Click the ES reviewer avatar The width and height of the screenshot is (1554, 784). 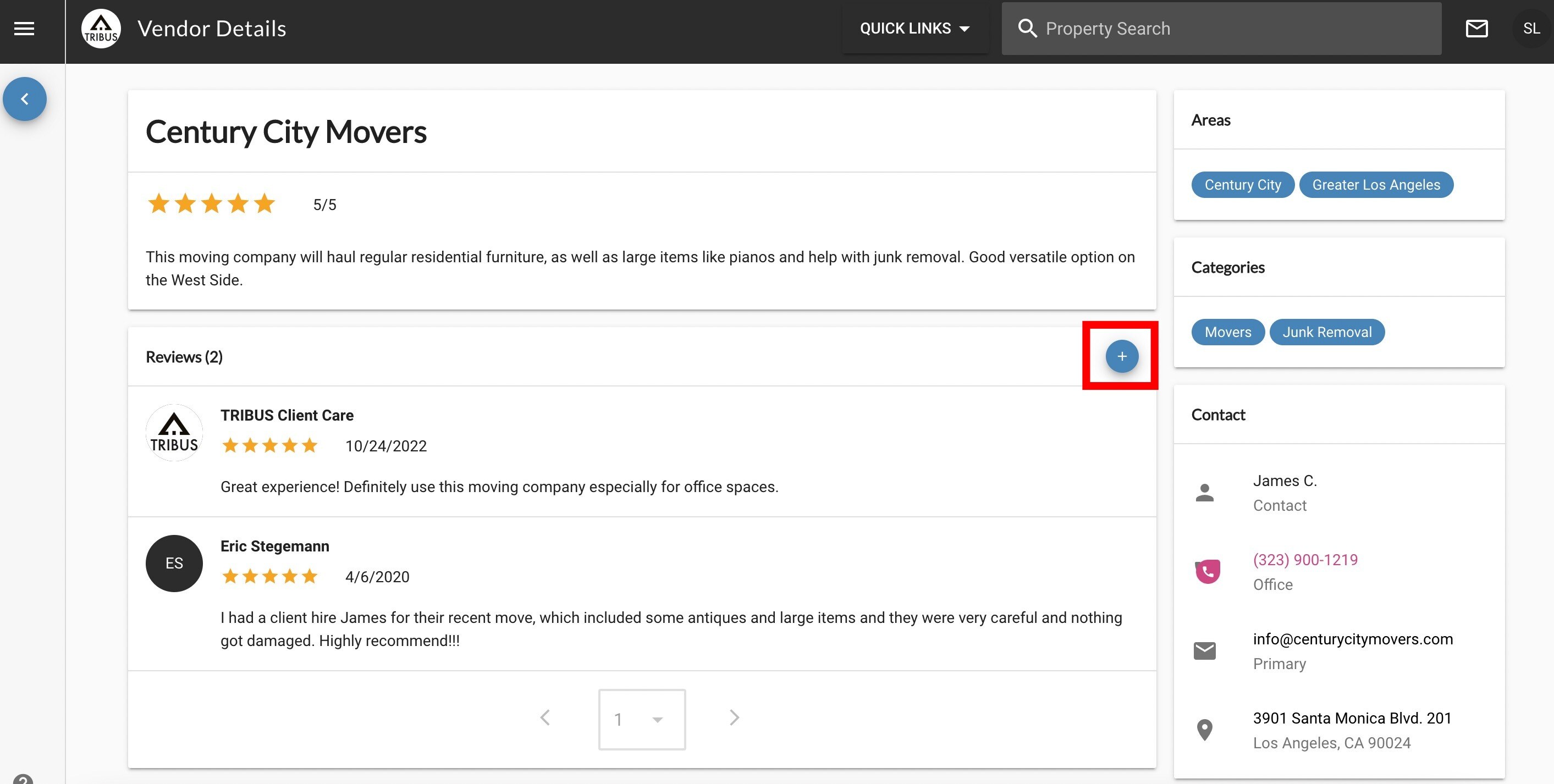(x=174, y=564)
